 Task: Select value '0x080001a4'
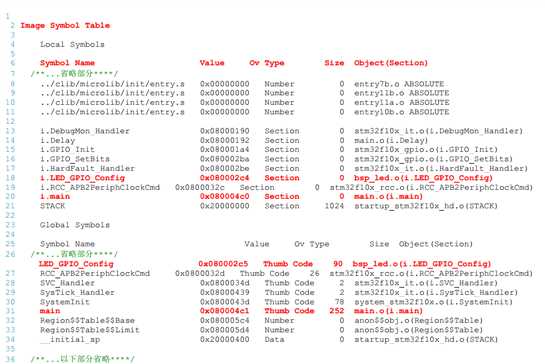[x=225, y=149]
